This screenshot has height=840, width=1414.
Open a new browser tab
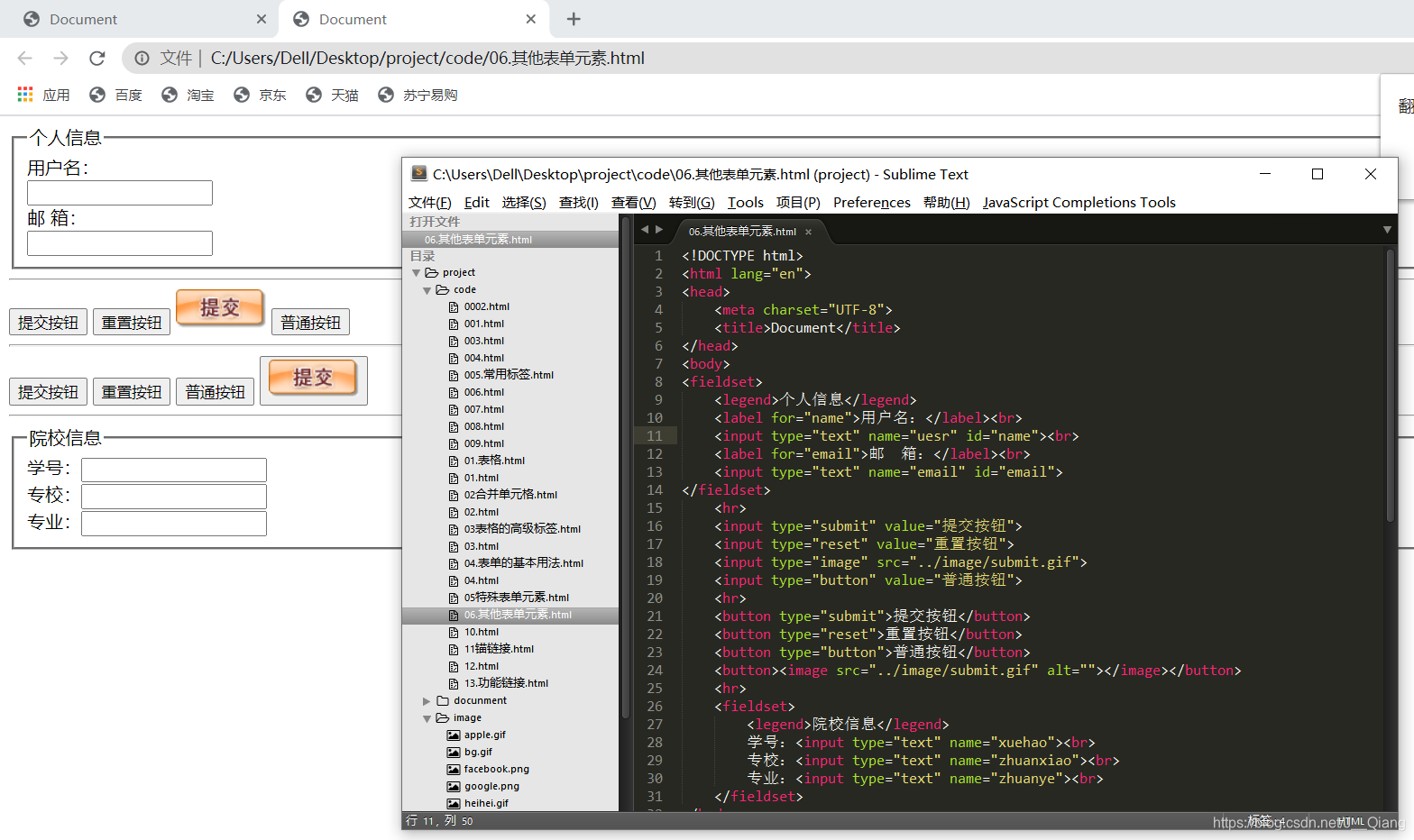(x=574, y=19)
